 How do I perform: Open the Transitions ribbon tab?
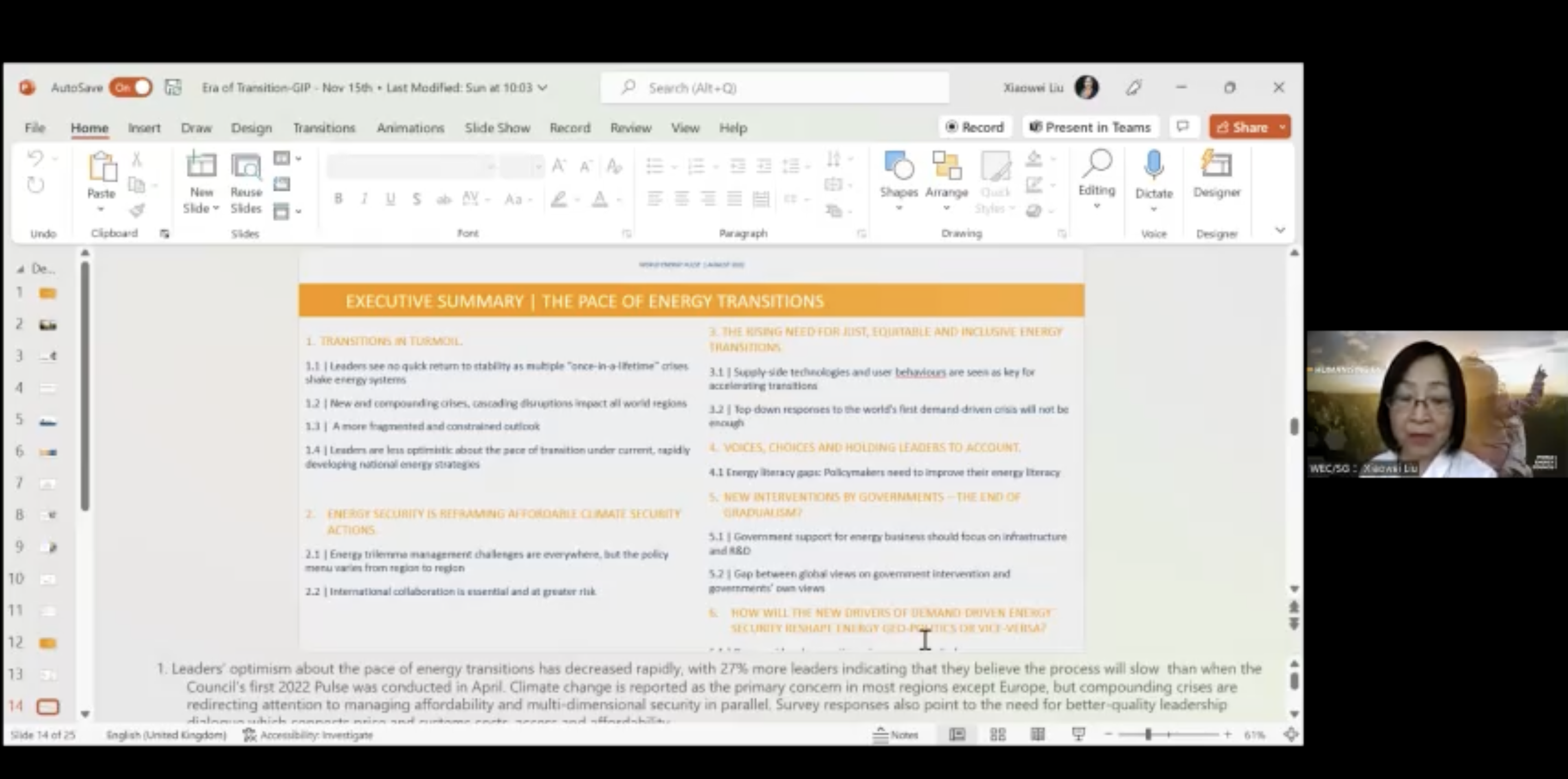click(x=324, y=128)
